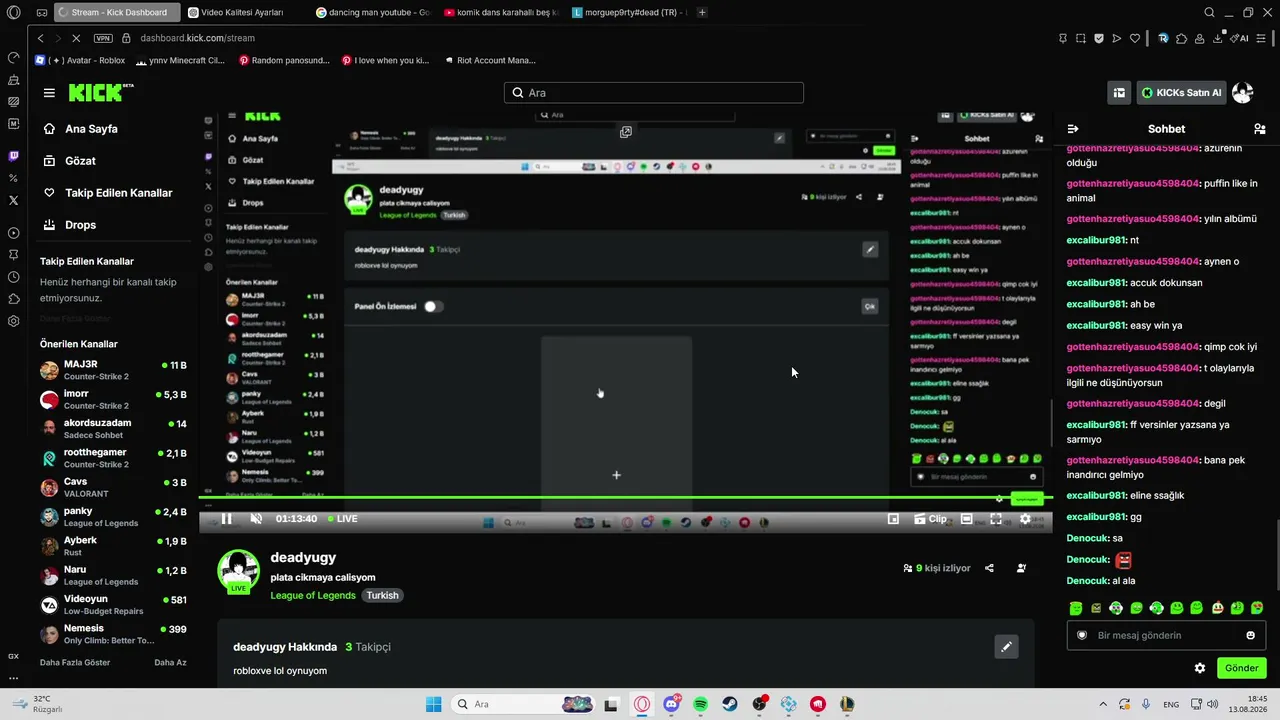Open Avatar - Roblox bookmark
The height and width of the screenshot is (720, 1280).
coord(82,60)
